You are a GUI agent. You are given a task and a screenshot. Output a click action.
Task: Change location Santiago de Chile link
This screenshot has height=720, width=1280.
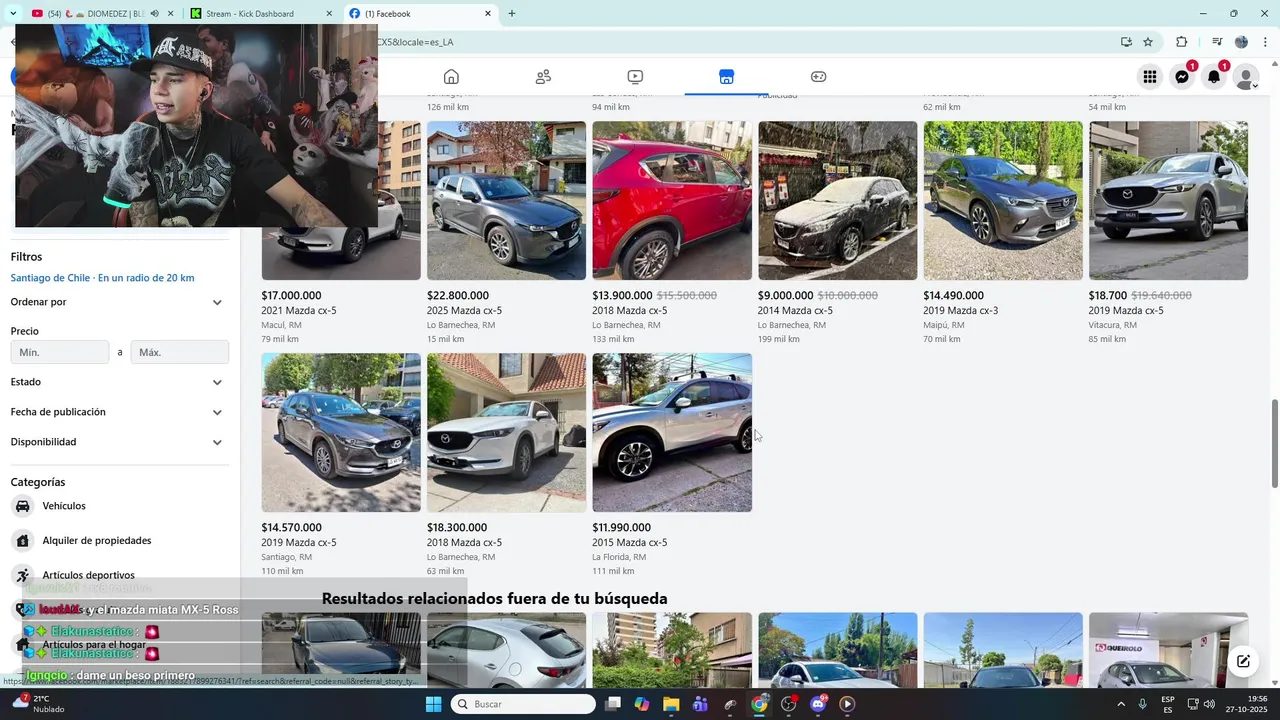point(102,278)
